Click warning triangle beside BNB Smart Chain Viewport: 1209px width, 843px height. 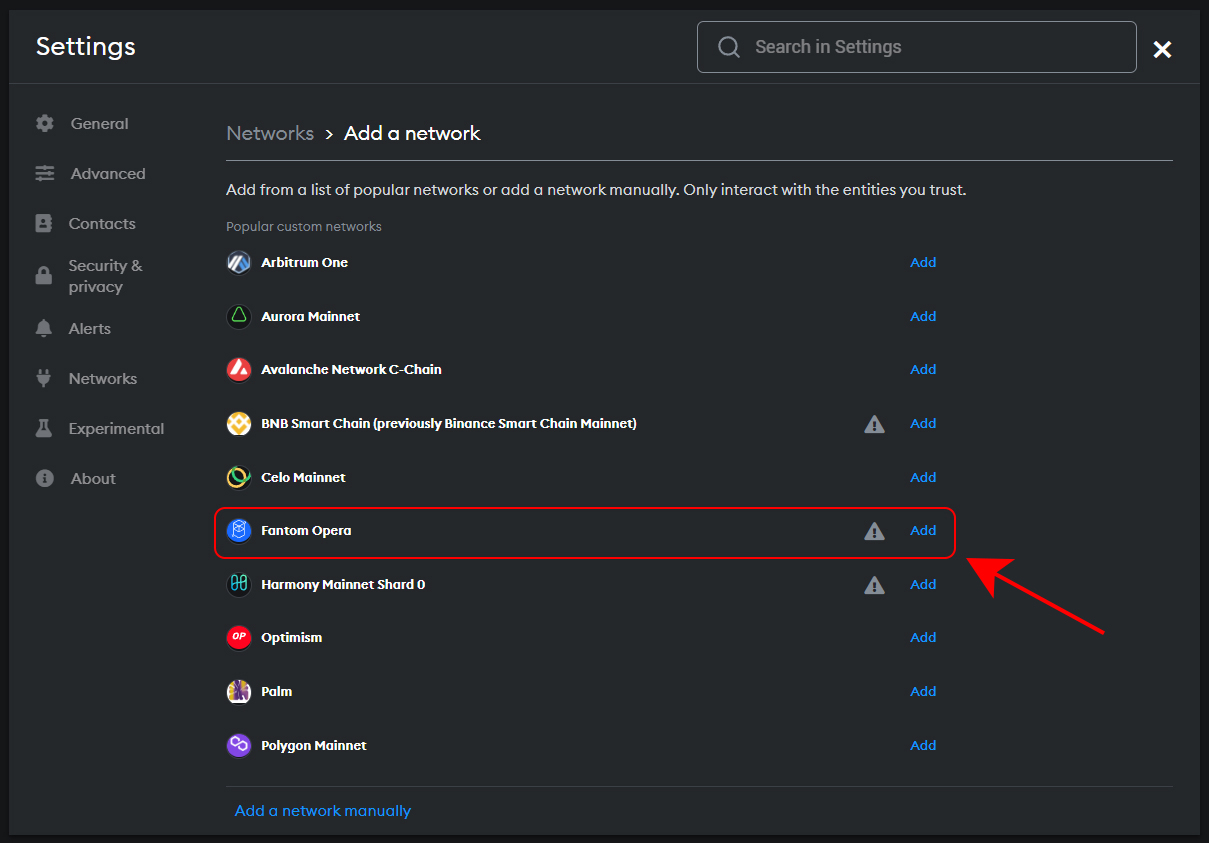coord(874,424)
